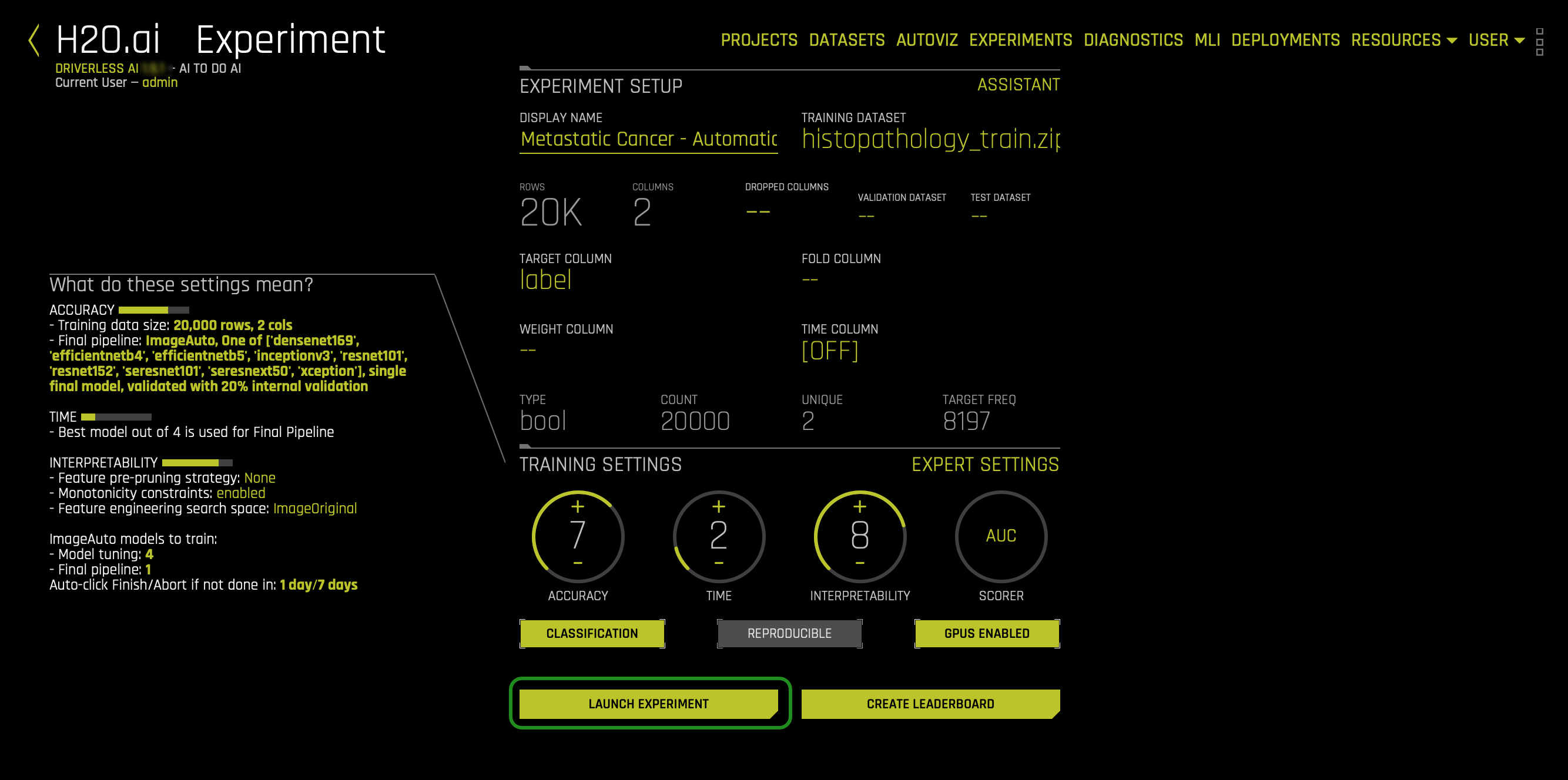Click the 'What do these settings mean?' heading
This screenshot has width=1568, height=780.
click(x=181, y=285)
